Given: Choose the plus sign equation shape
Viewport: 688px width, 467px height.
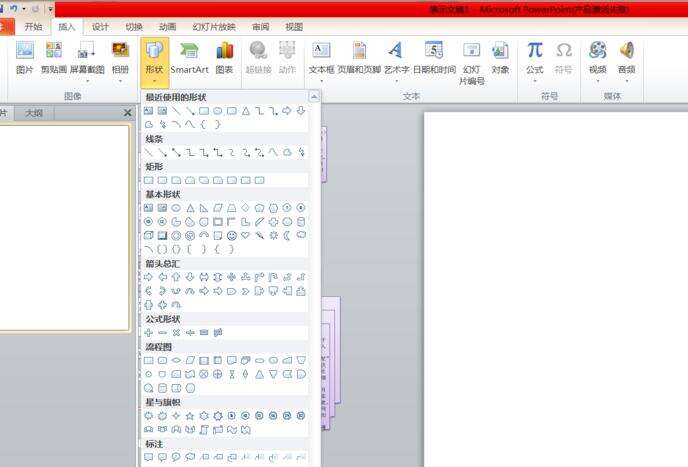Looking at the screenshot, I should (149, 332).
